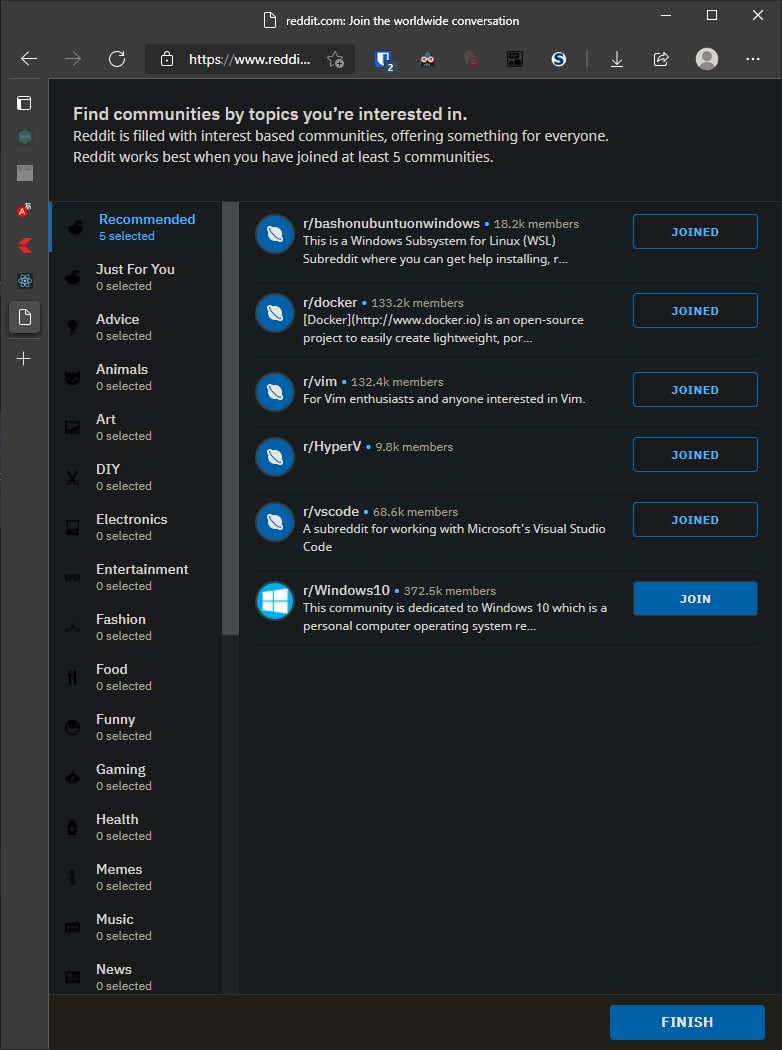782x1050 pixels.
Task: Click the r/bashonubuntuonwindows avatar
Action: pyautogui.click(x=275, y=234)
